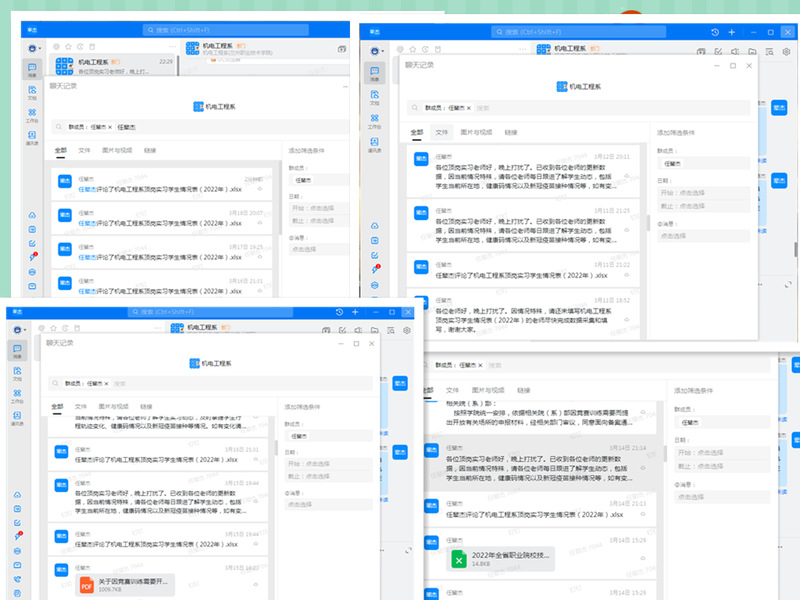This screenshot has width=800, height=600.
Task: Select 文件 tab in upper-right window
Action: coord(441,132)
